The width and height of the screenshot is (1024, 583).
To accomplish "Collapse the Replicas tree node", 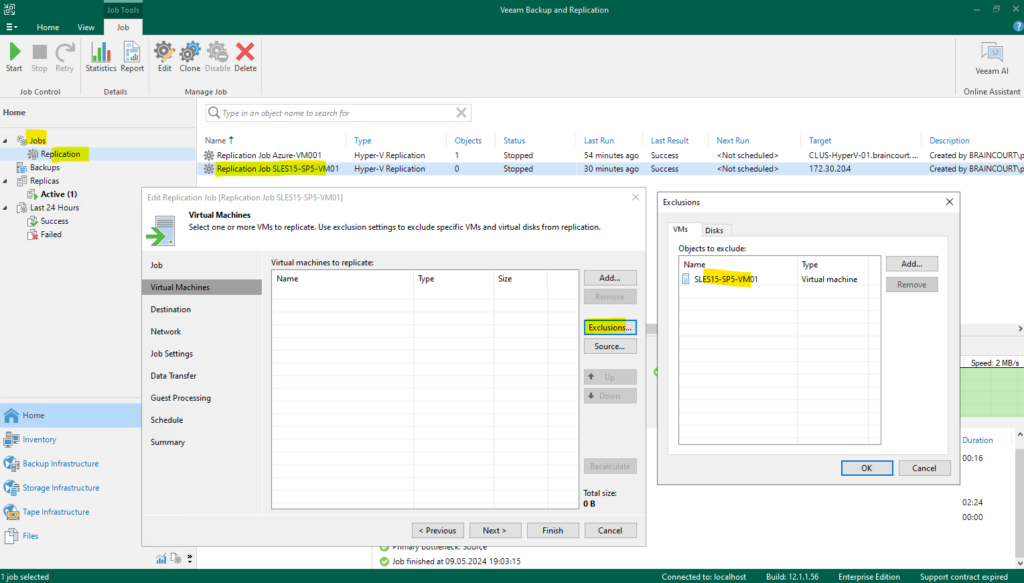I will (5, 181).
